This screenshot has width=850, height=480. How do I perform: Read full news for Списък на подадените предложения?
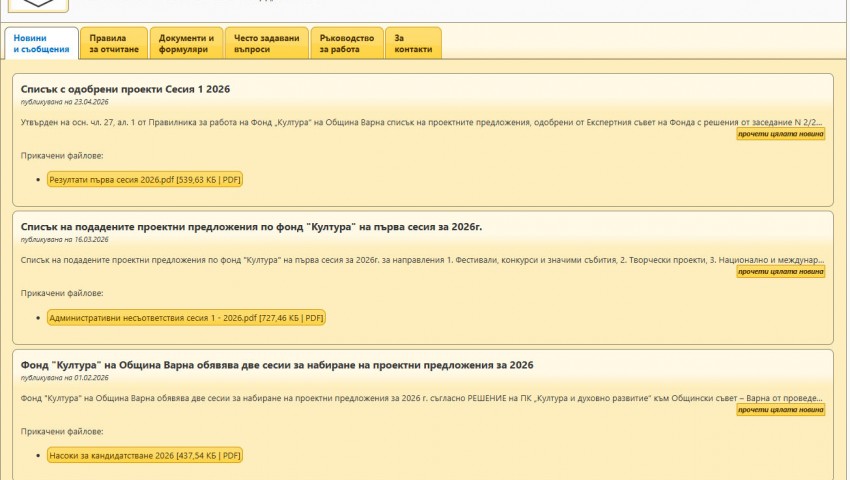pos(781,272)
